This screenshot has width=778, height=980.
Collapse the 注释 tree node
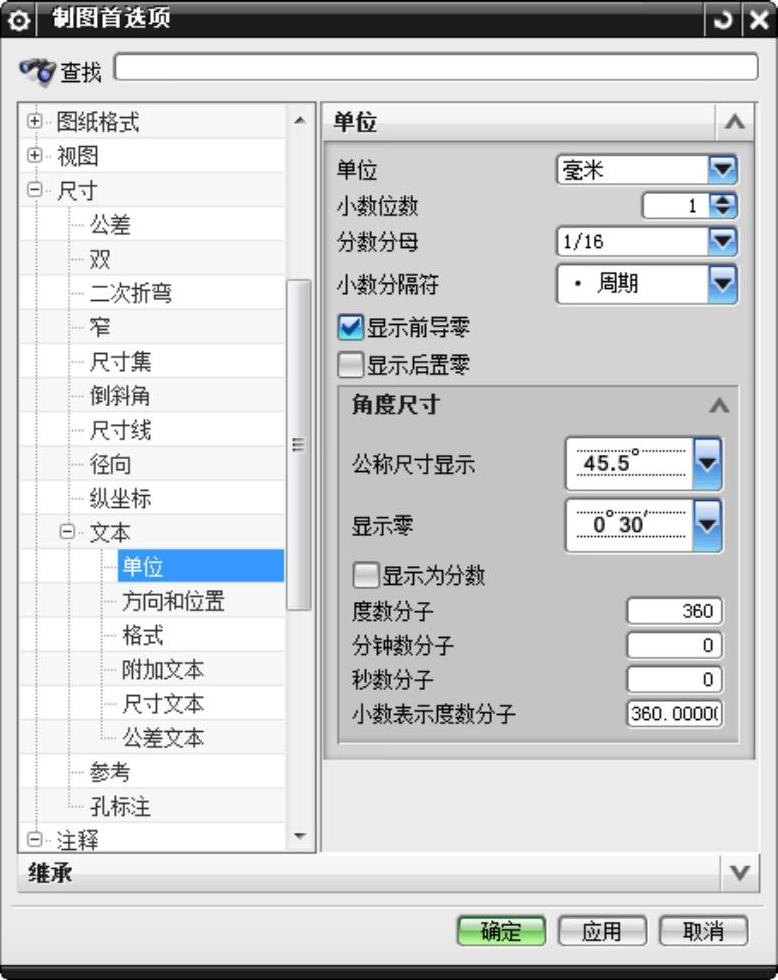35,839
